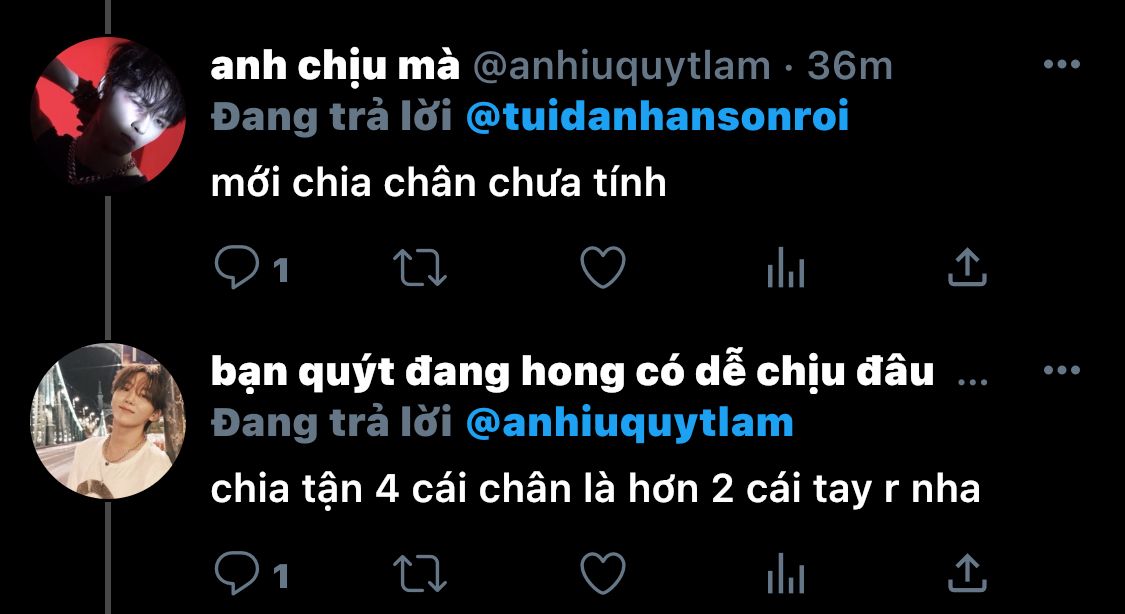Open the 'anh chịu mà' display name
The width and height of the screenshot is (1125, 614).
(335, 67)
